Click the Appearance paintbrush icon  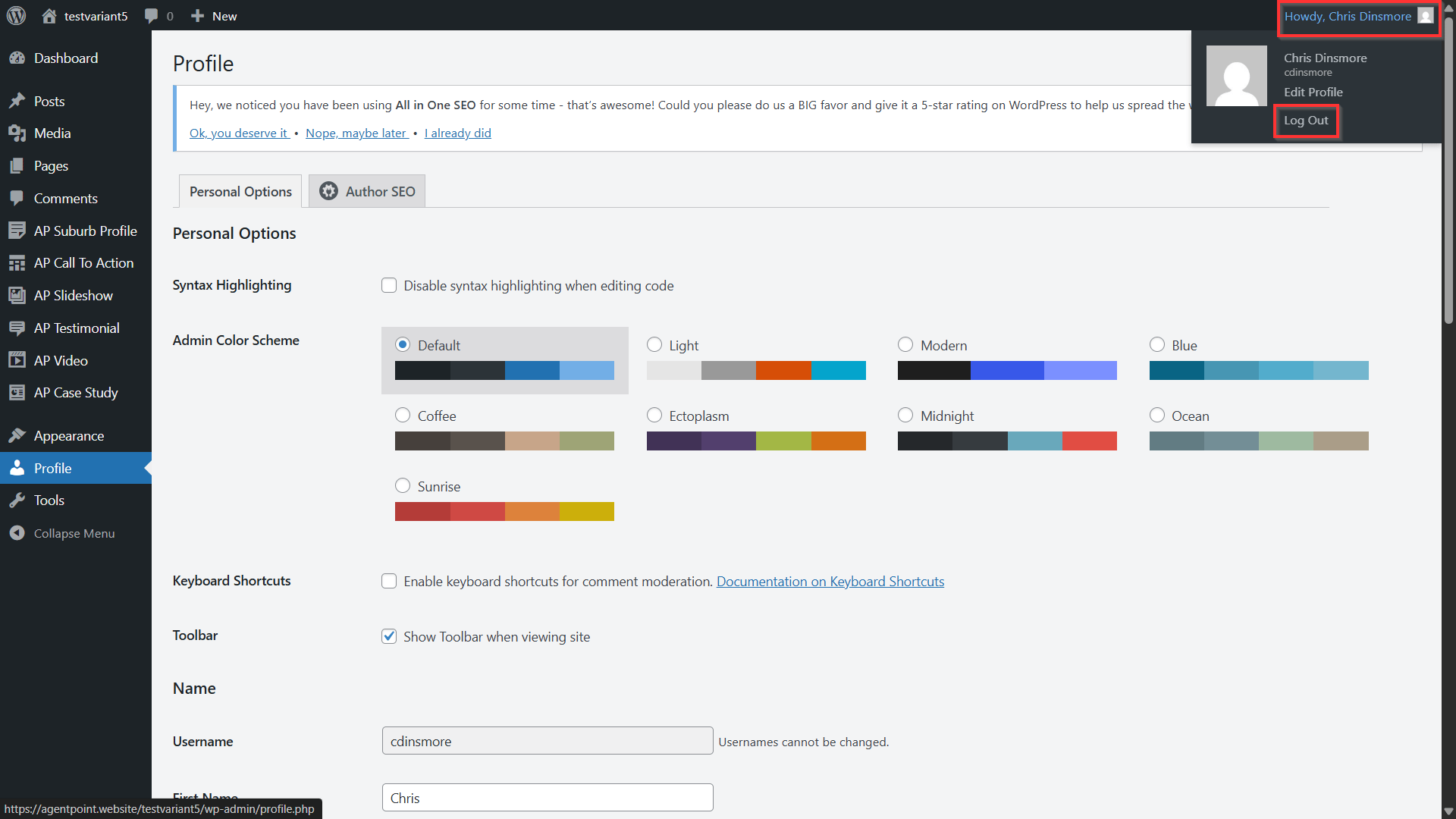click(17, 435)
